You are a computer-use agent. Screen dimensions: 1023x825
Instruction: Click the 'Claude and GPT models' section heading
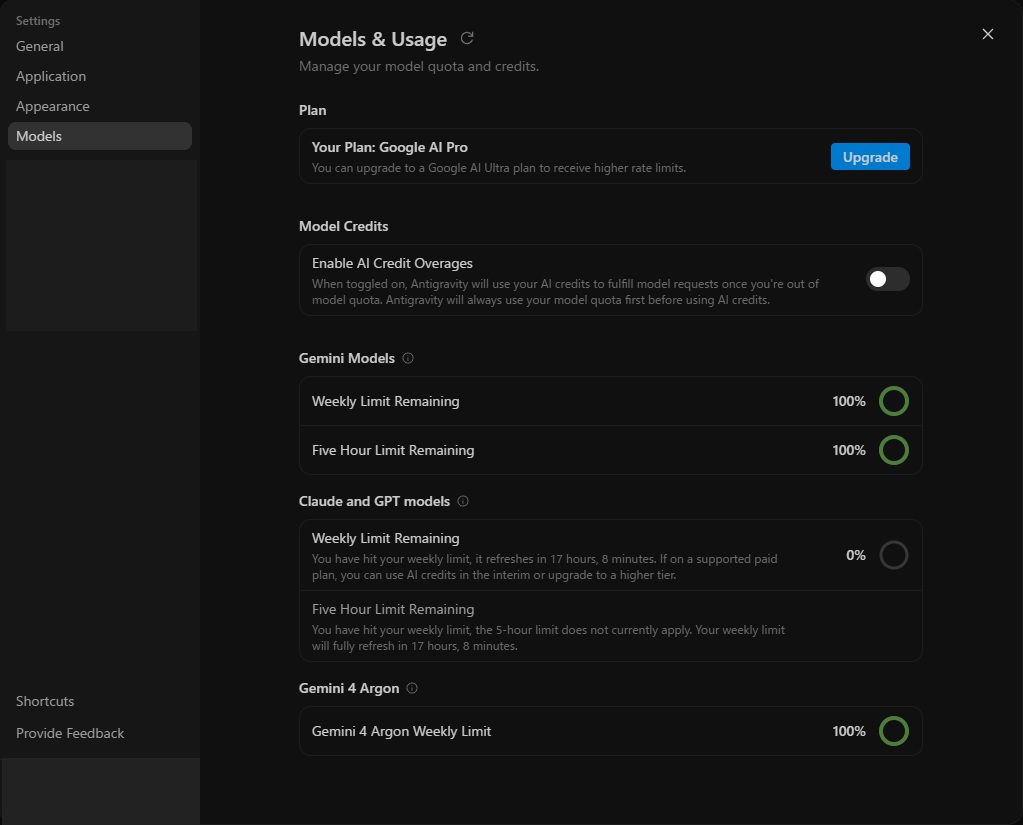pos(374,501)
